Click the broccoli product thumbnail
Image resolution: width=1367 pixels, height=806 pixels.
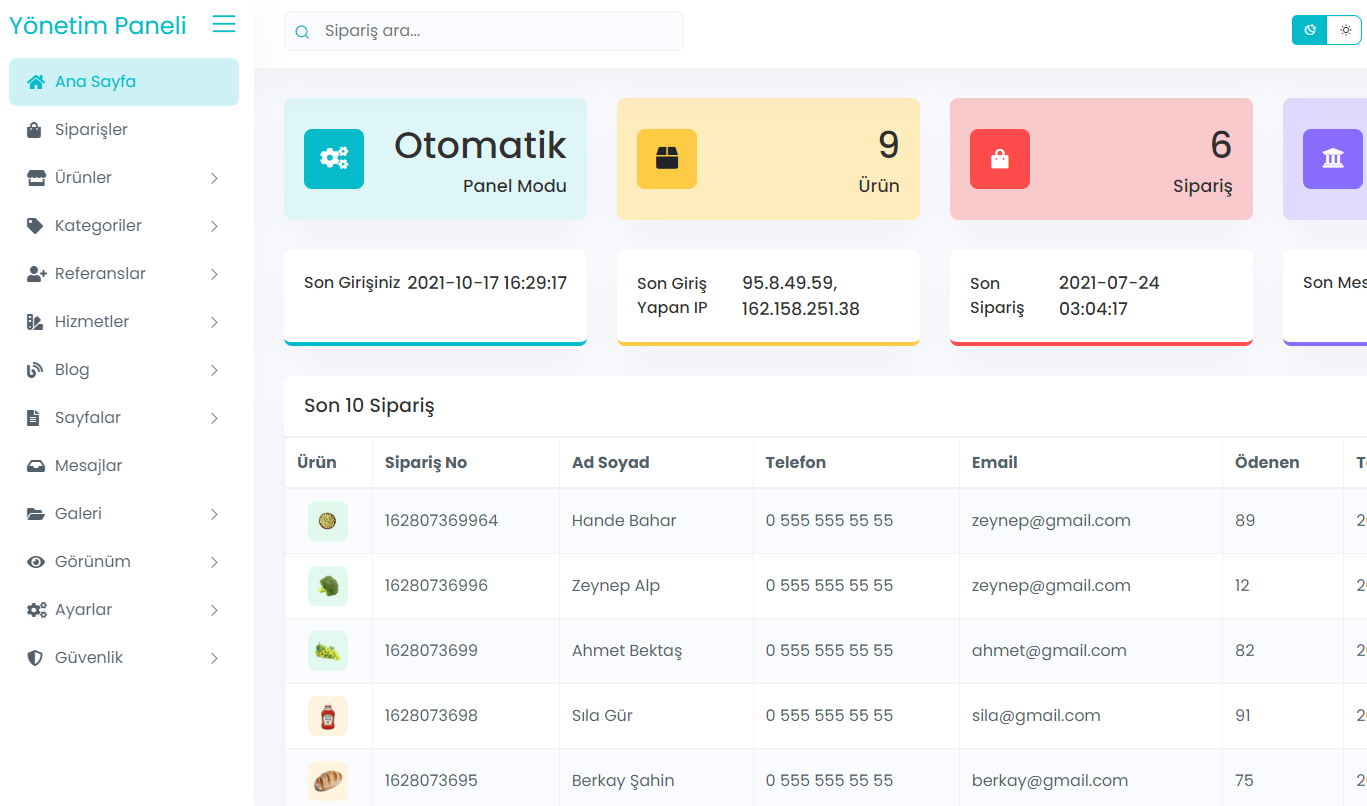tap(328, 586)
